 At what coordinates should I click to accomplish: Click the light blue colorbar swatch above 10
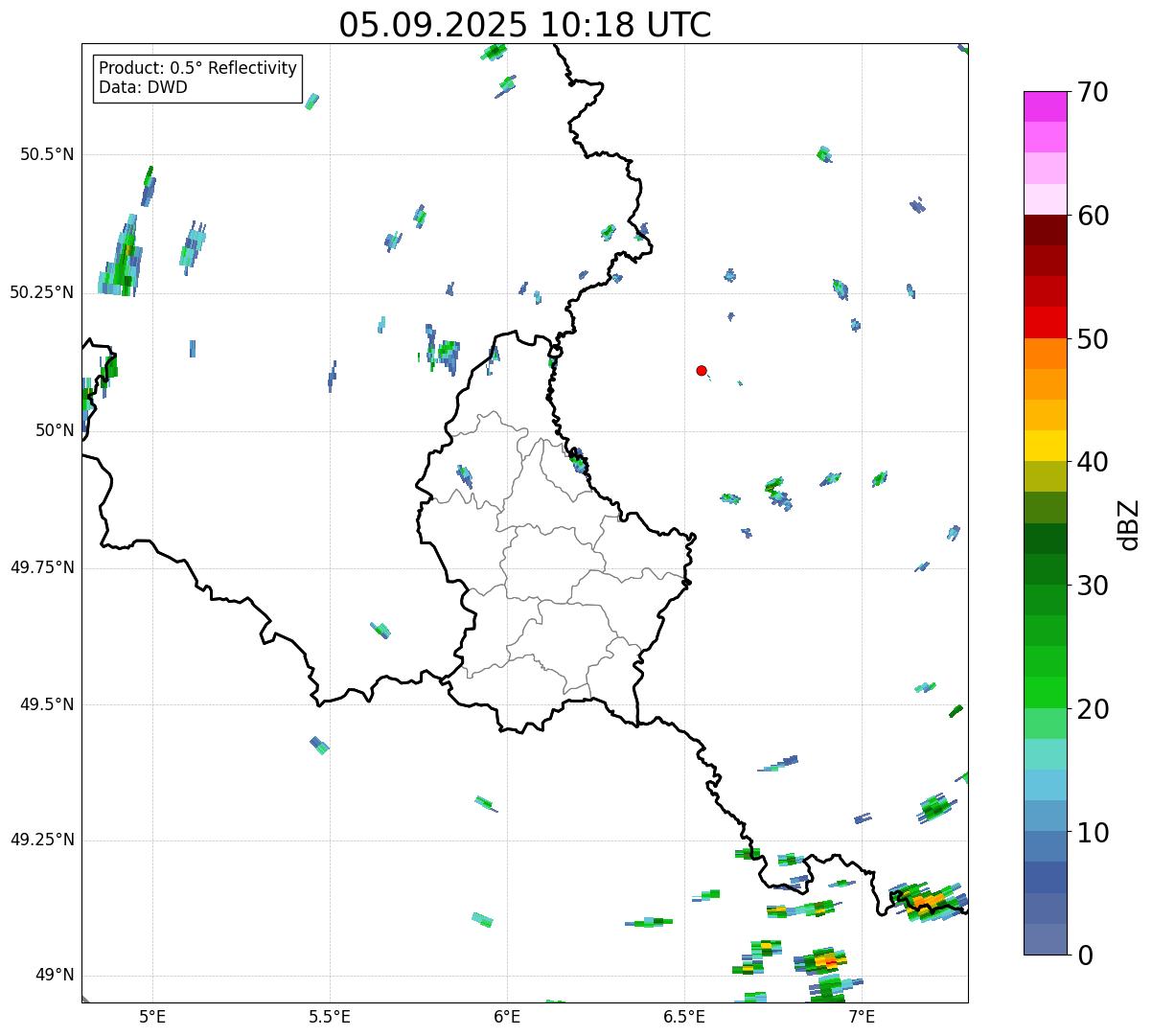[1045, 816]
